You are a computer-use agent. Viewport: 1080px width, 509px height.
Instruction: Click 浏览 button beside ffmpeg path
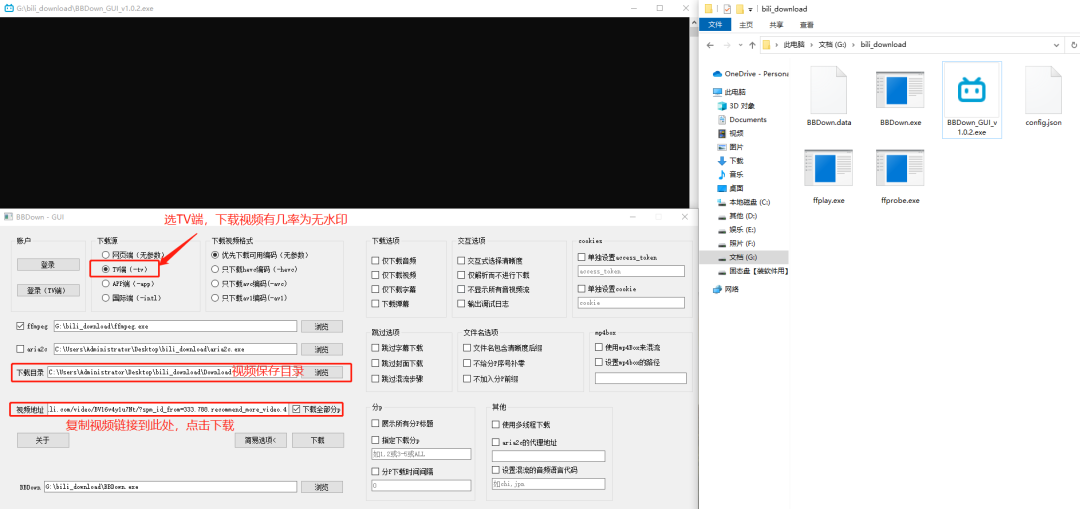pyautogui.click(x=322, y=326)
